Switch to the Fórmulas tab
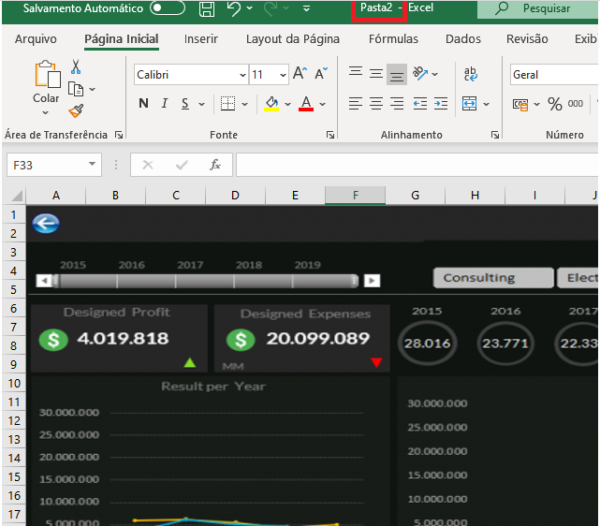This screenshot has width=600, height=526. tap(393, 39)
